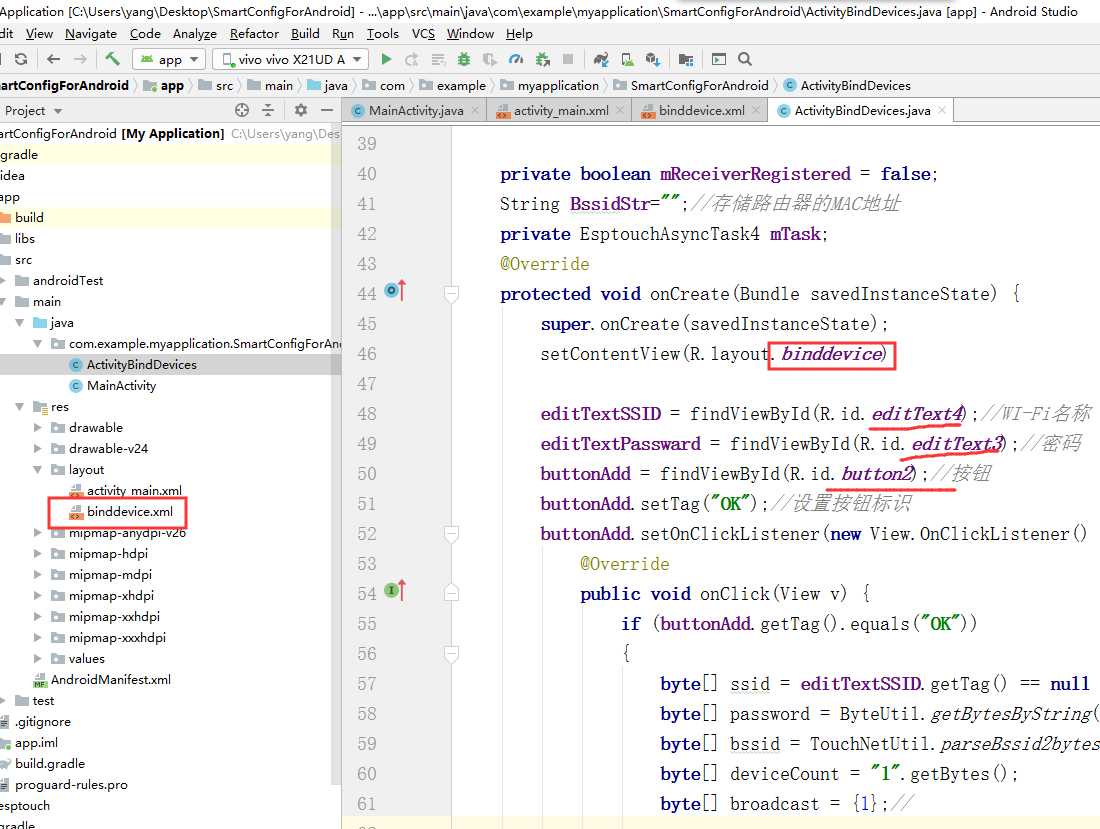Collapse the layout folder

coord(38,470)
